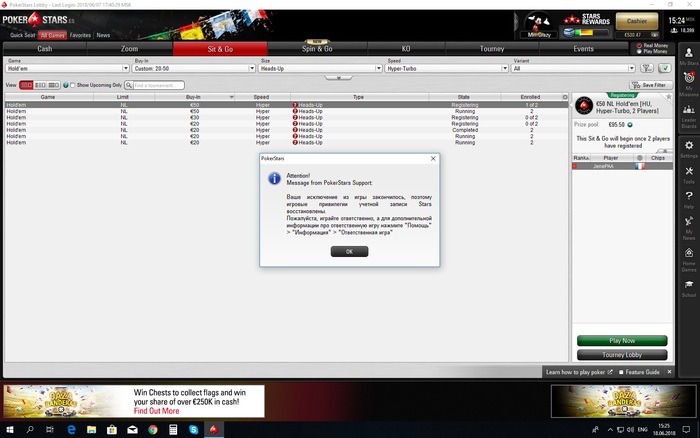Switch to the Cash tab
Screen dimensions: 700x438
point(45,49)
